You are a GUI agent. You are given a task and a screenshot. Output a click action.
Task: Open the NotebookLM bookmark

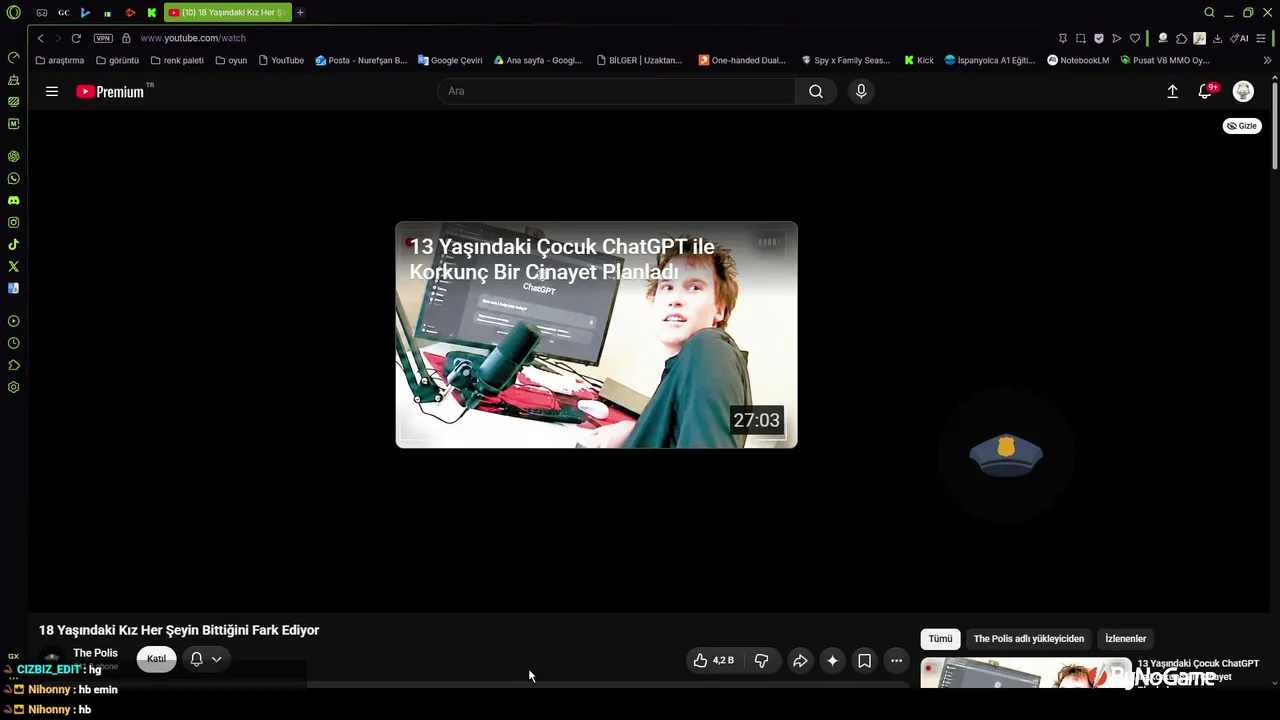pyautogui.click(x=1078, y=60)
